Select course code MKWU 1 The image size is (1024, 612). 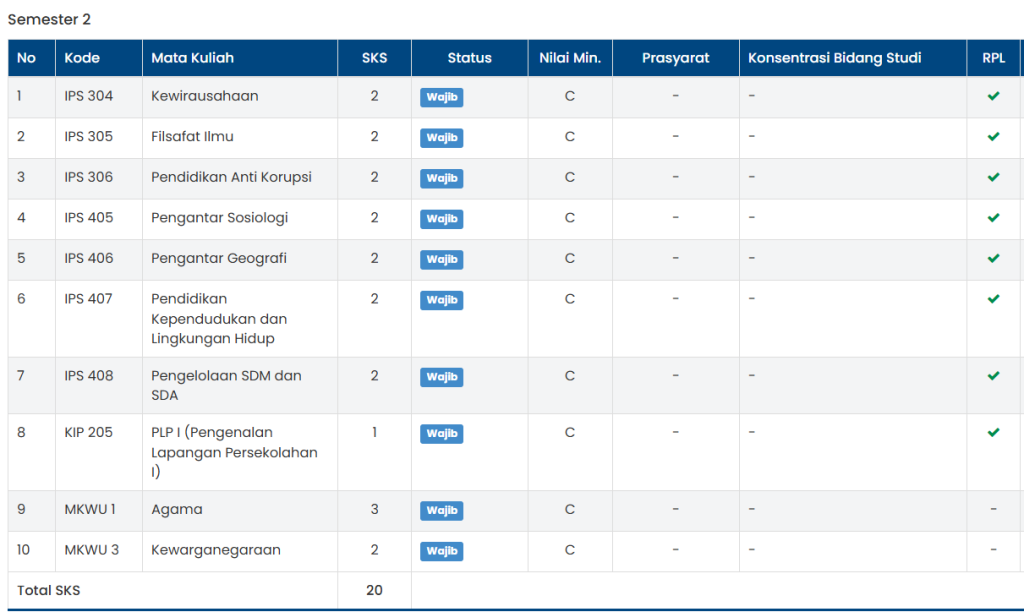pos(89,509)
